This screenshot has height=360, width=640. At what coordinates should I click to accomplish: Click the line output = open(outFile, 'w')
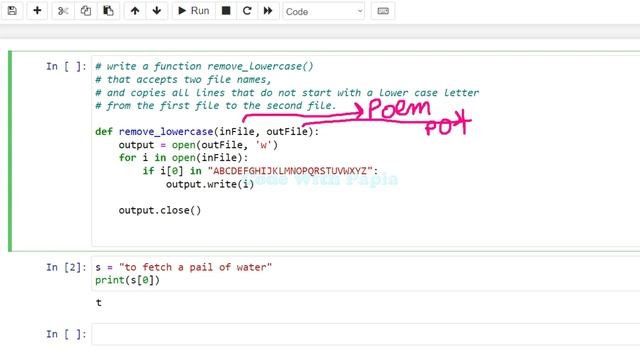coord(198,145)
